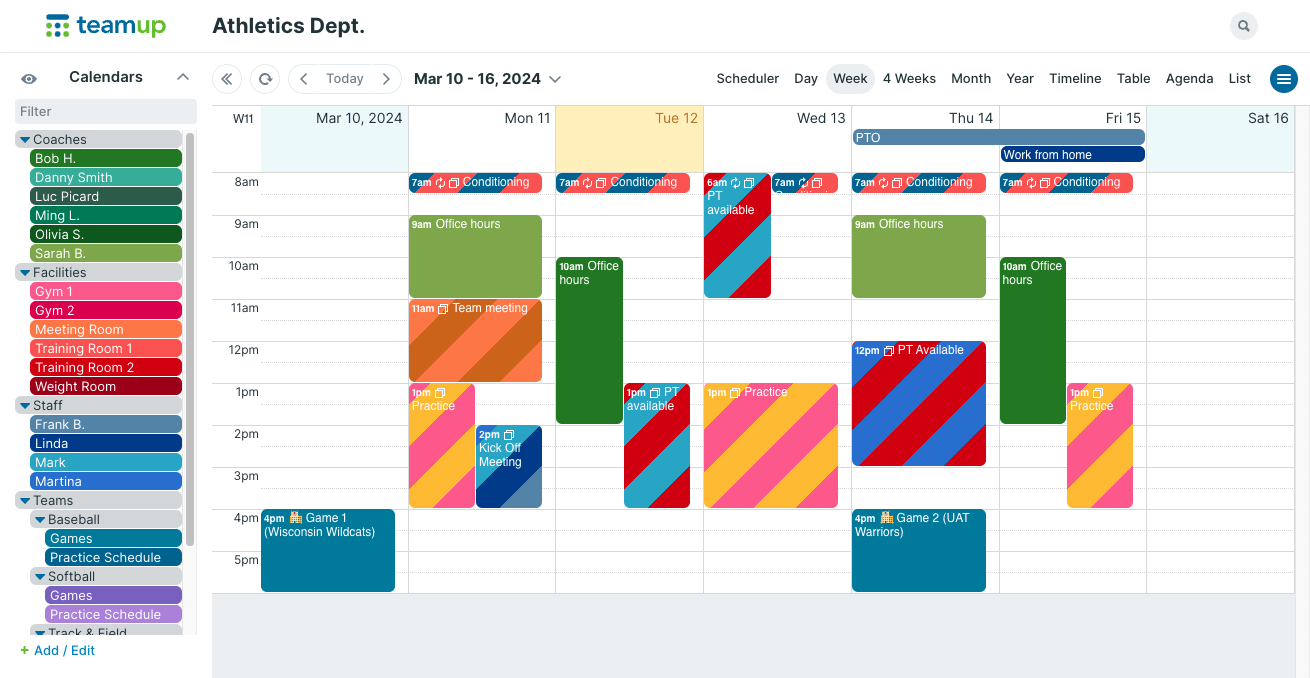This screenshot has width=1310, height=678.
Task: Switch to the Month view
Action: [x=971, y=79]
